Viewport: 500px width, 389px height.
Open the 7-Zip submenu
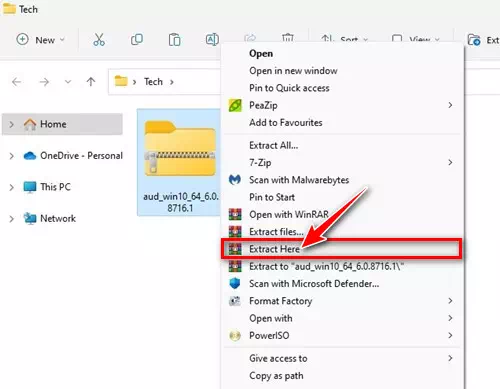(343, 163)
